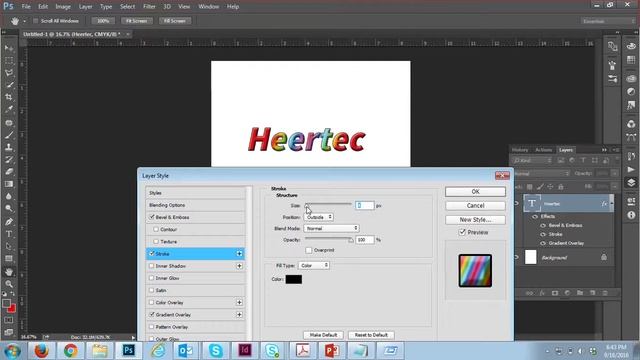This screenshot has height=360, width=640.
Task: Toggle the Bevel & Emboss checkbox
Action: pyautogui.click(x=152, y=217)
